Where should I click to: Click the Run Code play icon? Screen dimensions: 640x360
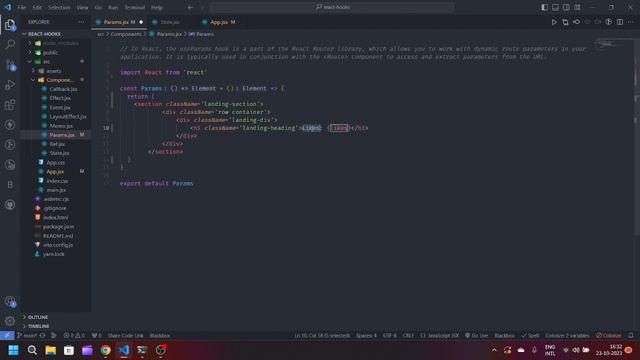tap(554, 22)
